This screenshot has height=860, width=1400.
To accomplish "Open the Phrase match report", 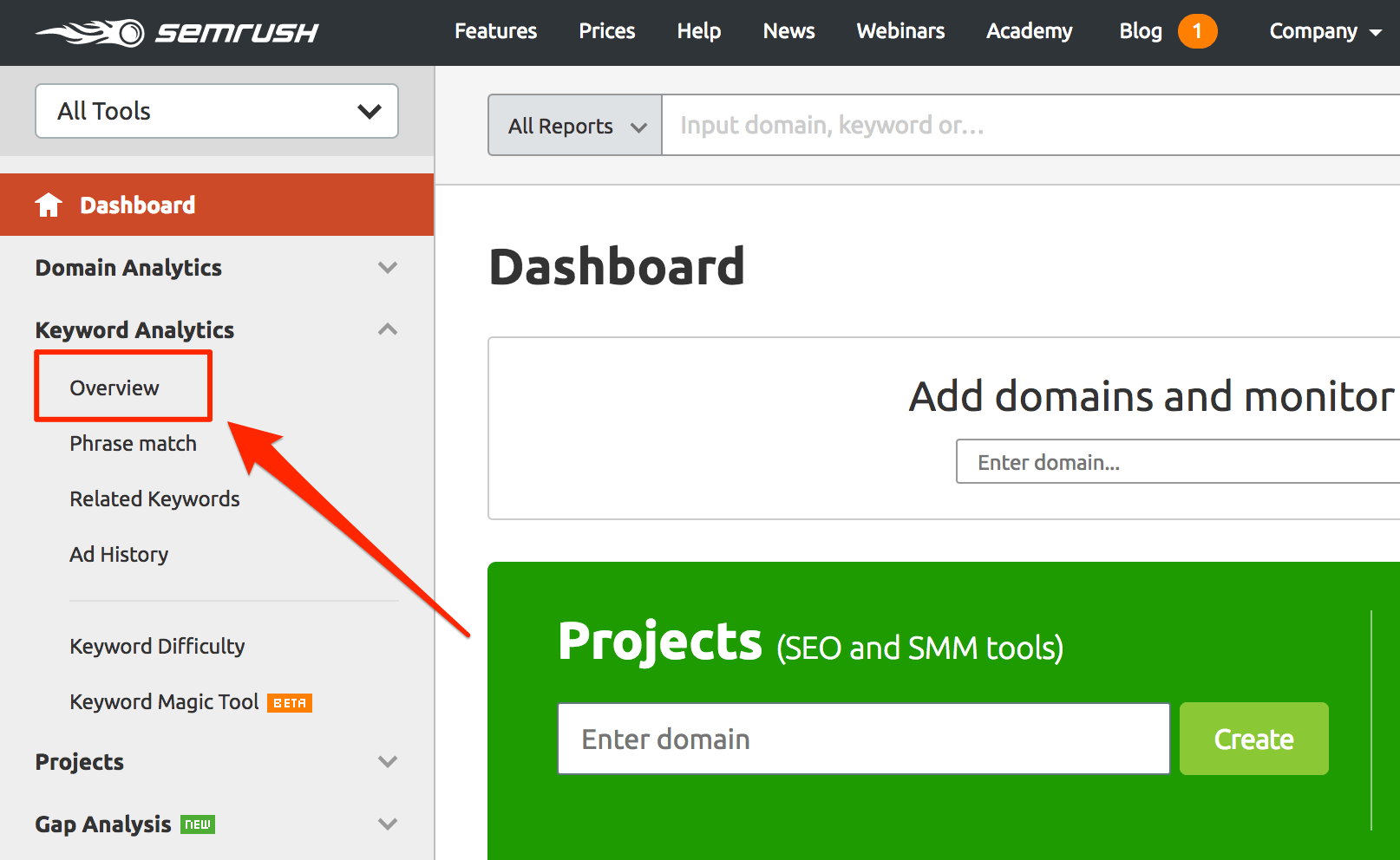I will pyautogui.click(x=134, y=443).
